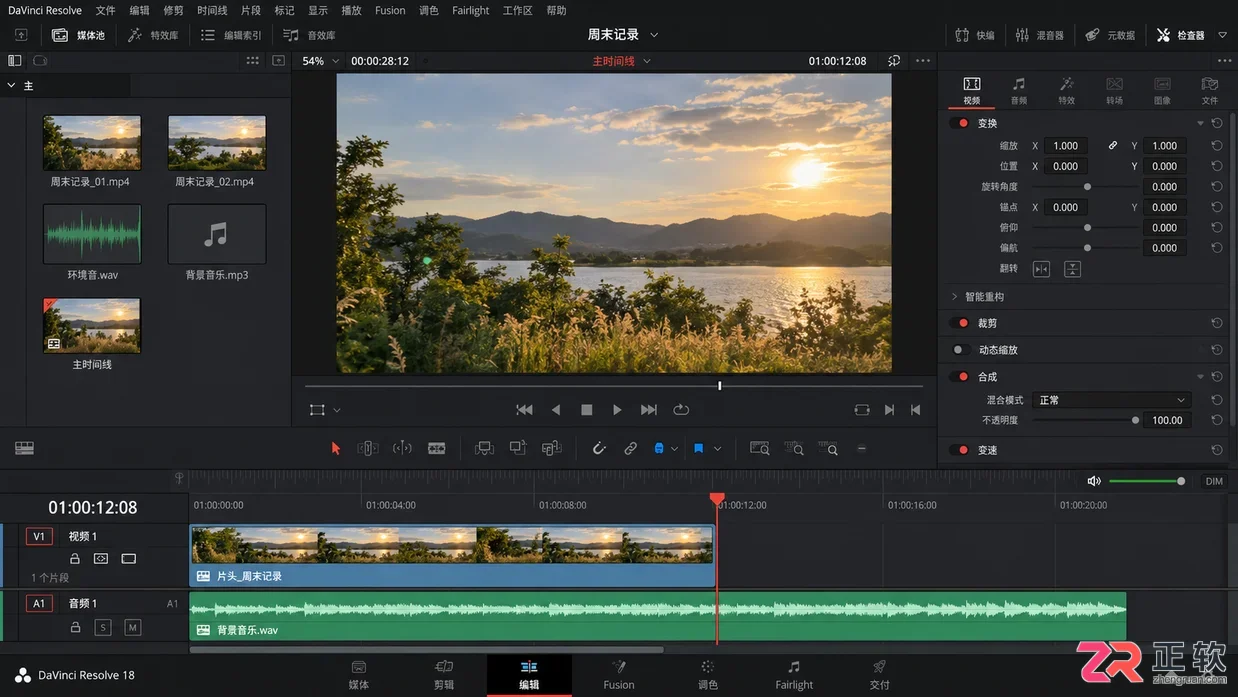Reset the Transform (变换) section
1238x697 pixels.
tap(1217, 123)
